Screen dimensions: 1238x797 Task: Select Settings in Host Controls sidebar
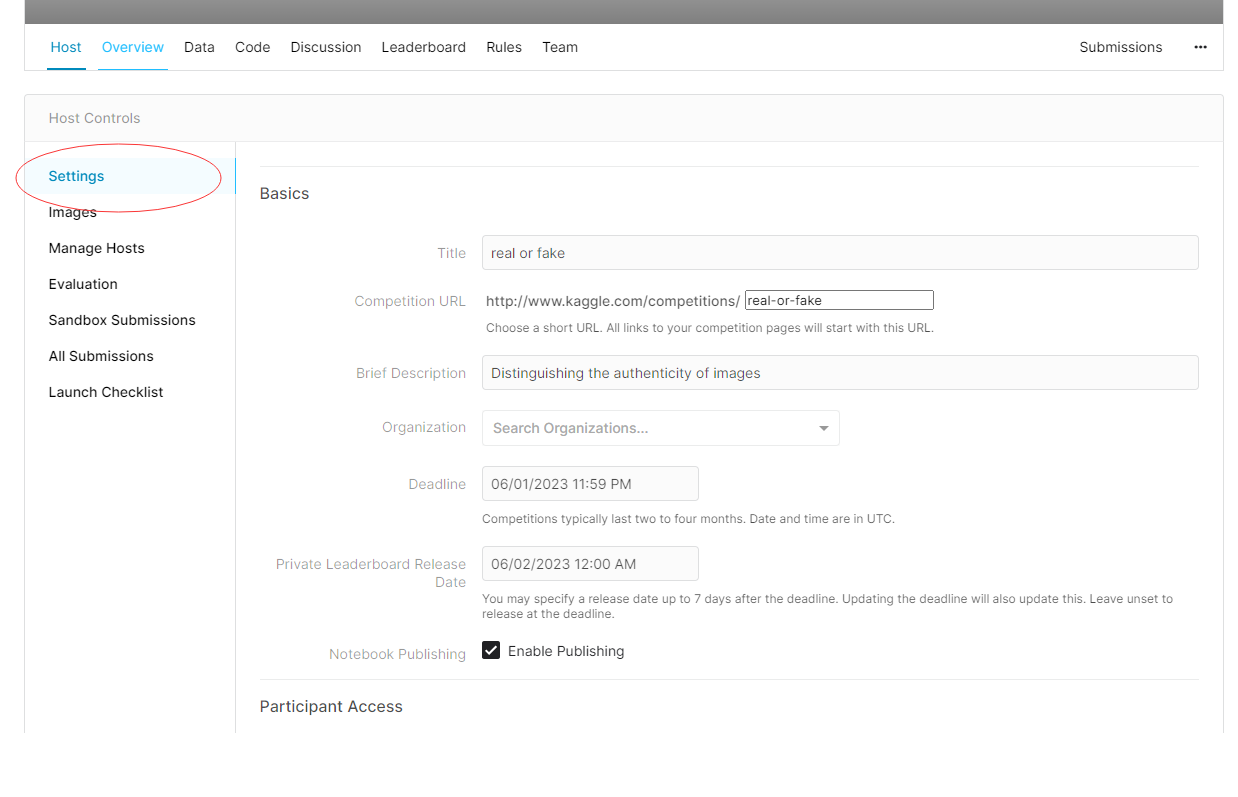(x=77, y=176)
